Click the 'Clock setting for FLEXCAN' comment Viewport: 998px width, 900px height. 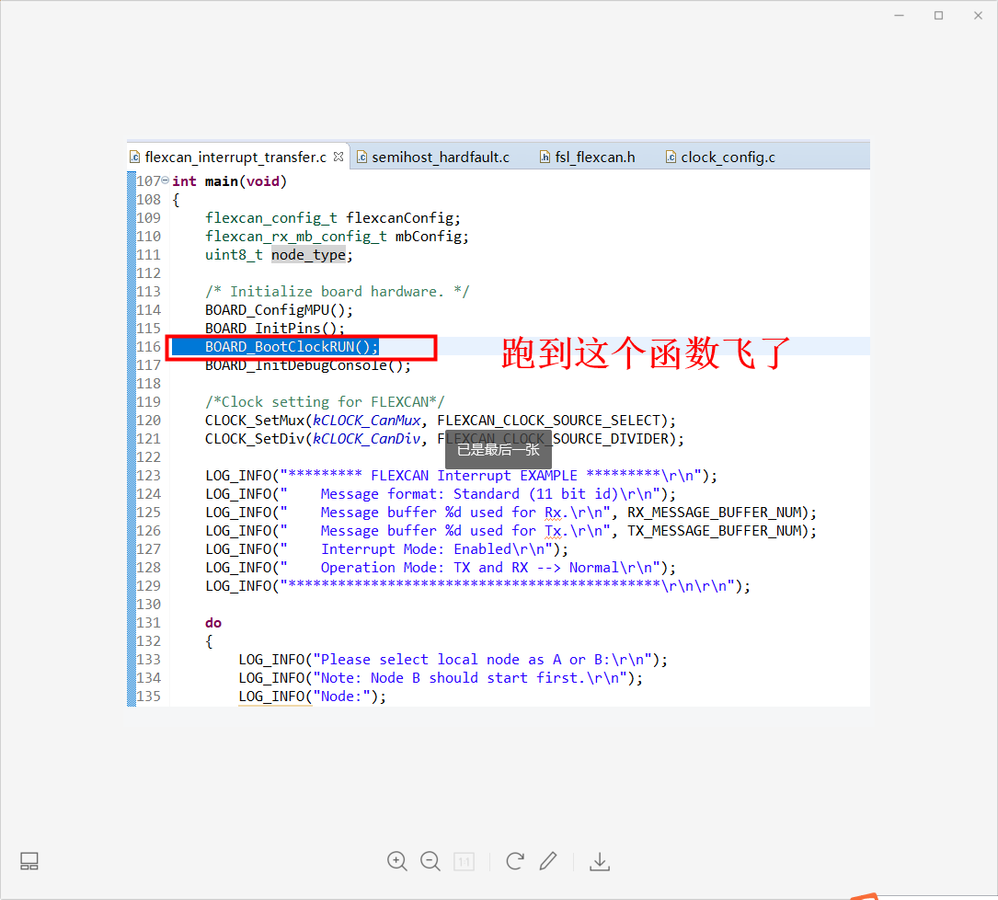325,402
